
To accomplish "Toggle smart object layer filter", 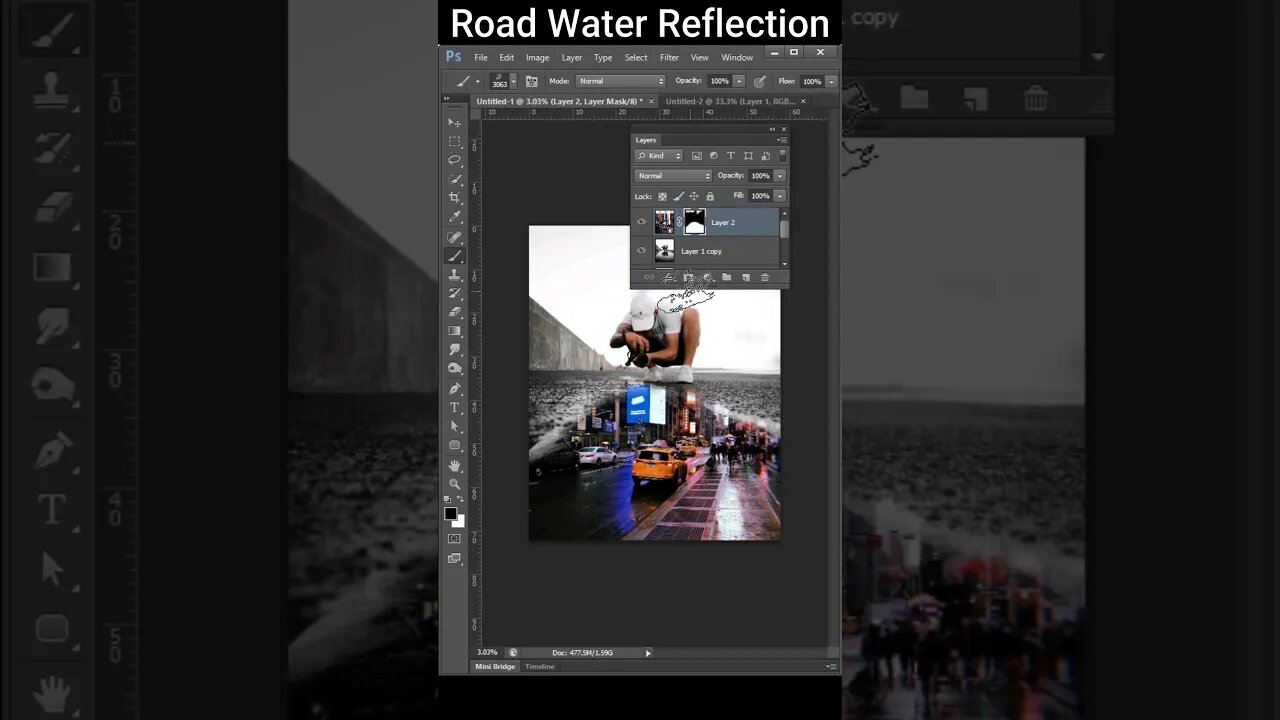I will [x=765, y=156].
